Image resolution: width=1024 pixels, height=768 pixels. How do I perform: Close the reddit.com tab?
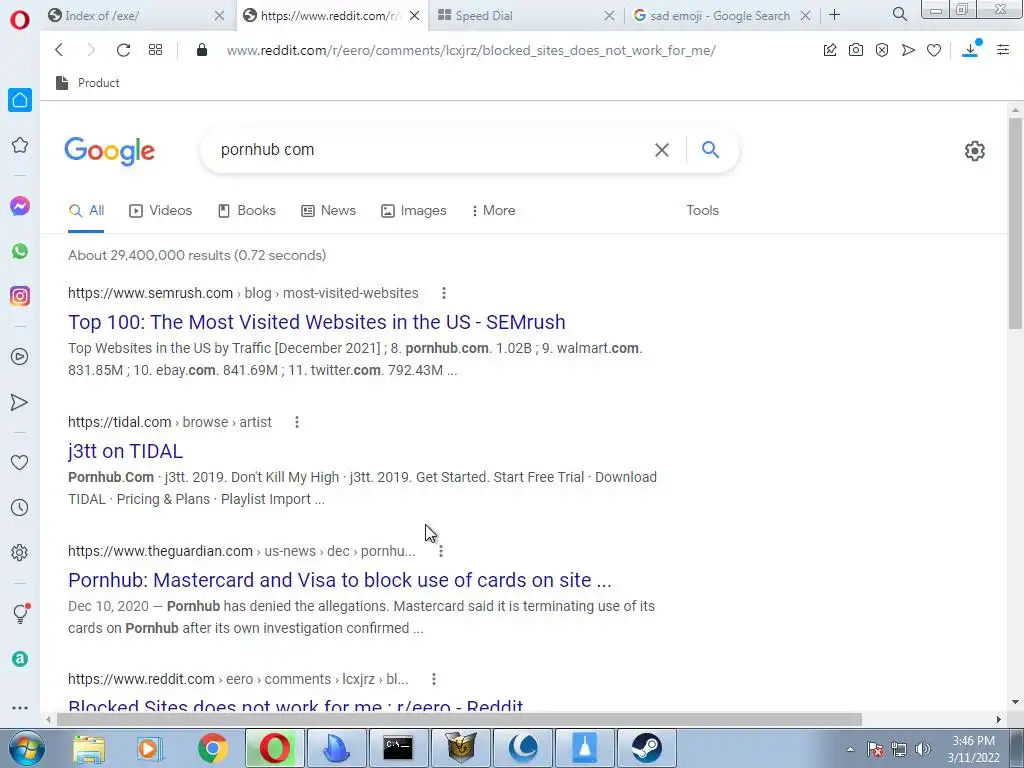[415, 15]
